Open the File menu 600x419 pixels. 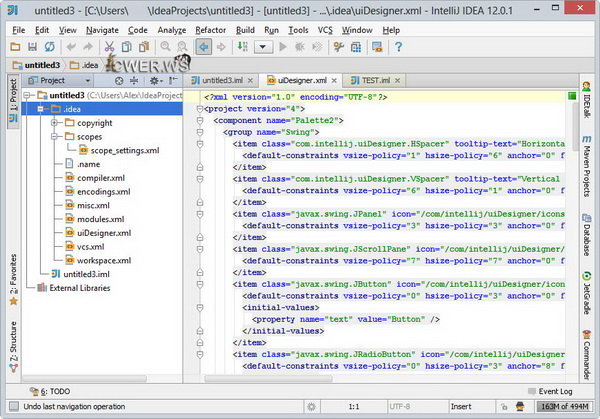pos(19,30)
